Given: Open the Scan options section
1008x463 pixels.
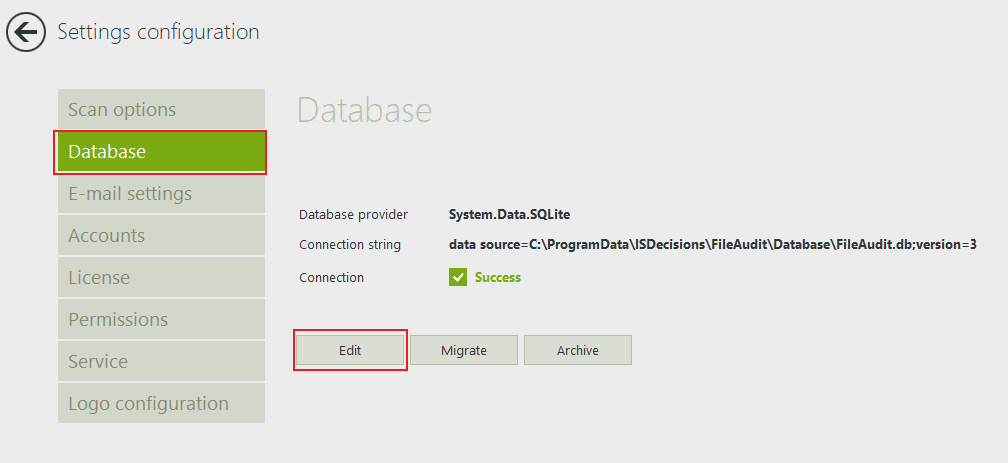Looking at the screenshot, I should 161,110.
